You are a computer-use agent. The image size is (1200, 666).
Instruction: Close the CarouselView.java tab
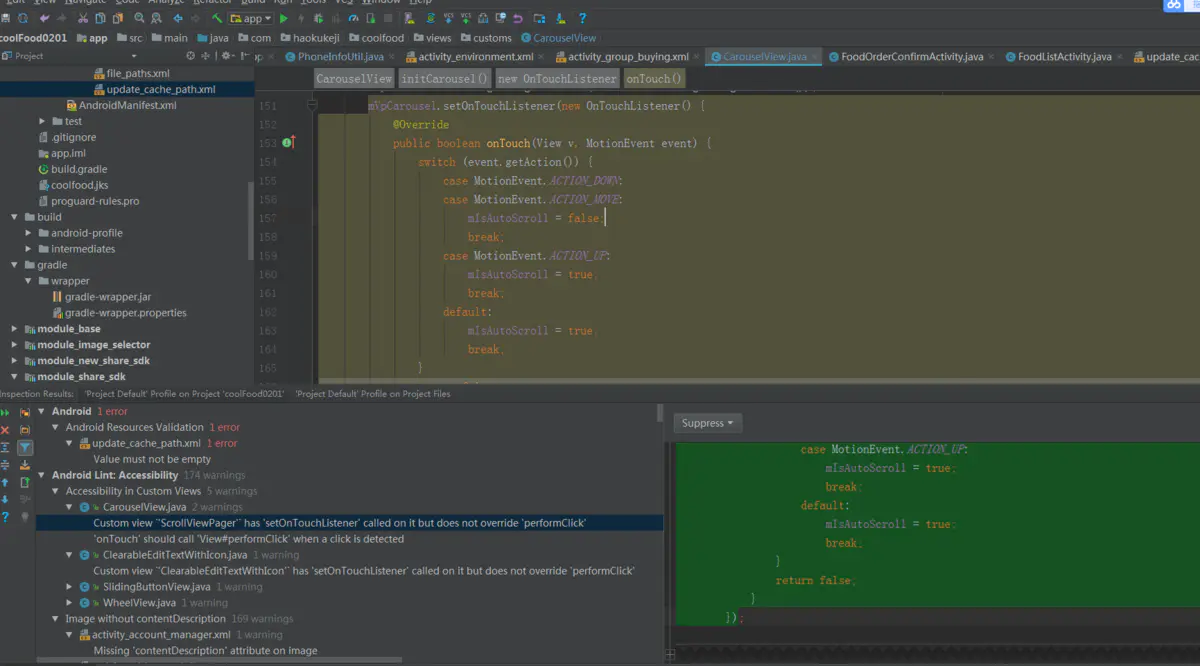tap(816, 57)
